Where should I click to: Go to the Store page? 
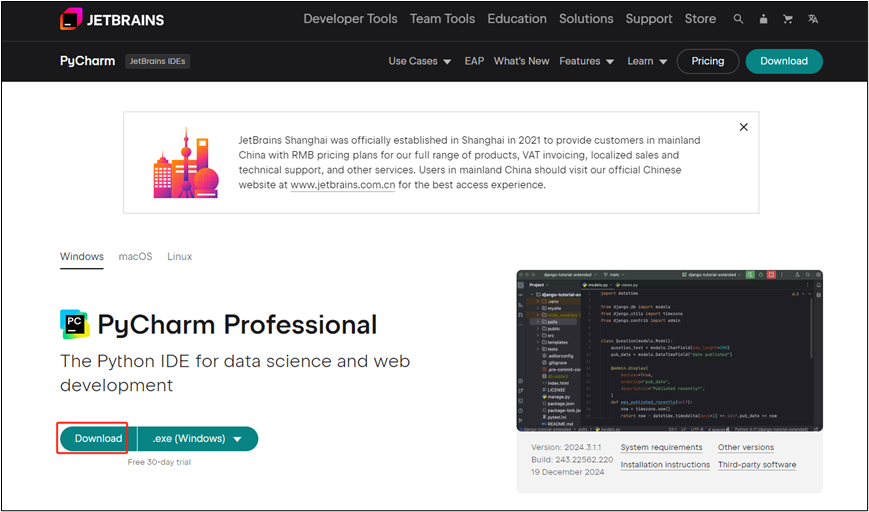tap(701, 19)
